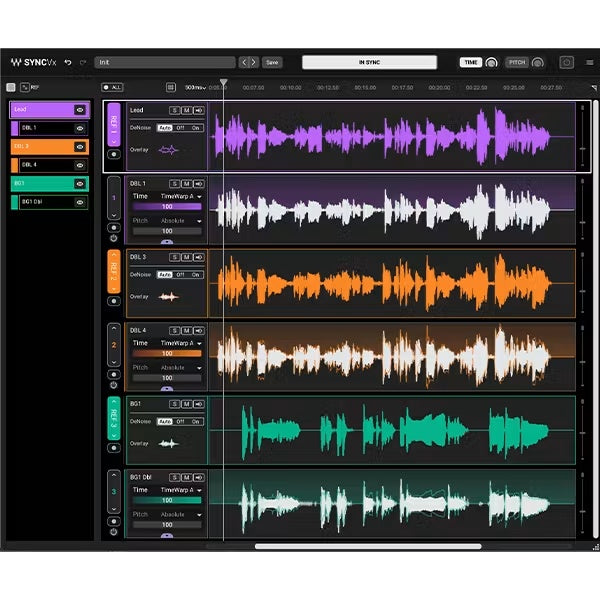The height and width of the screenshot is (600, 600).
Task: Click the Pitch amount knob
Action: [538, 62]
